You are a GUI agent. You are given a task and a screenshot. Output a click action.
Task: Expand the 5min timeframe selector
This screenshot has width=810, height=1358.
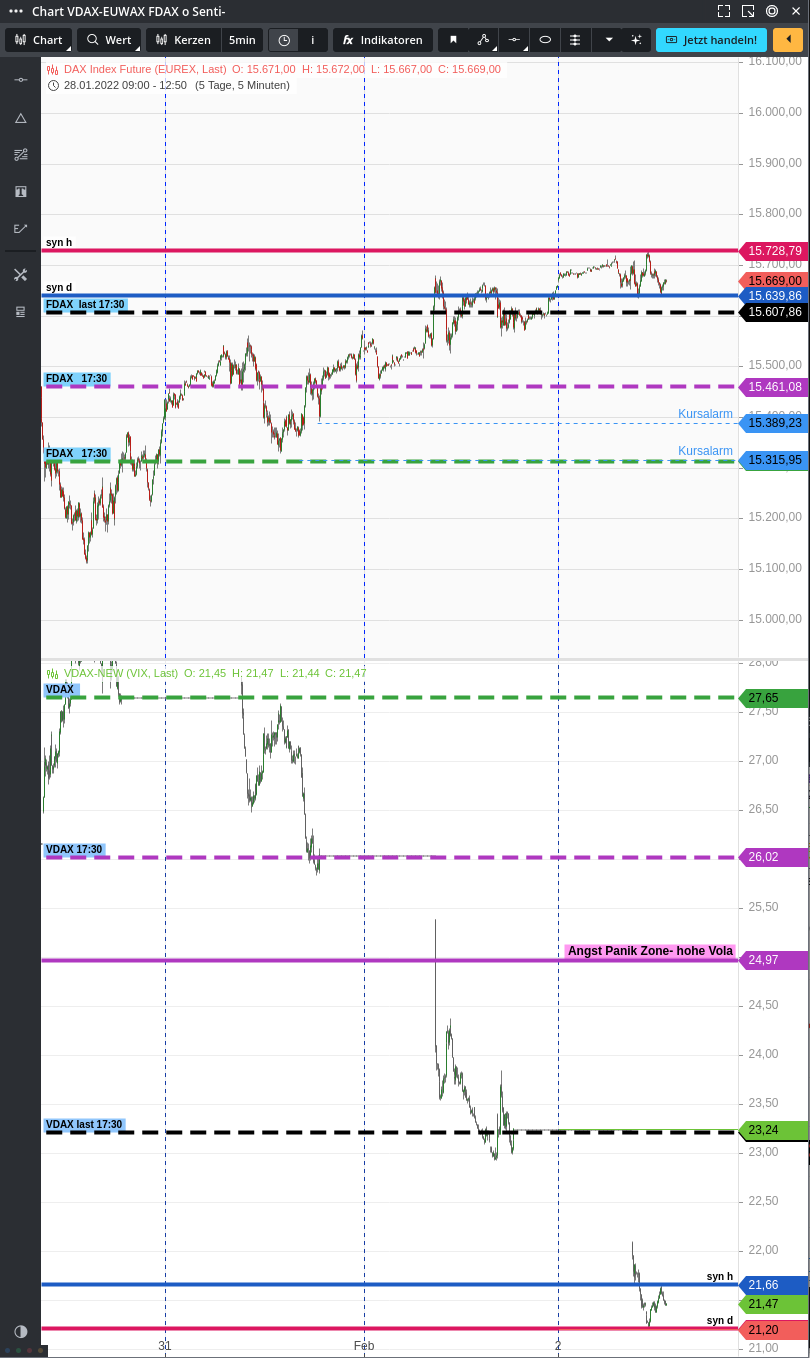(x=242, y=40)
